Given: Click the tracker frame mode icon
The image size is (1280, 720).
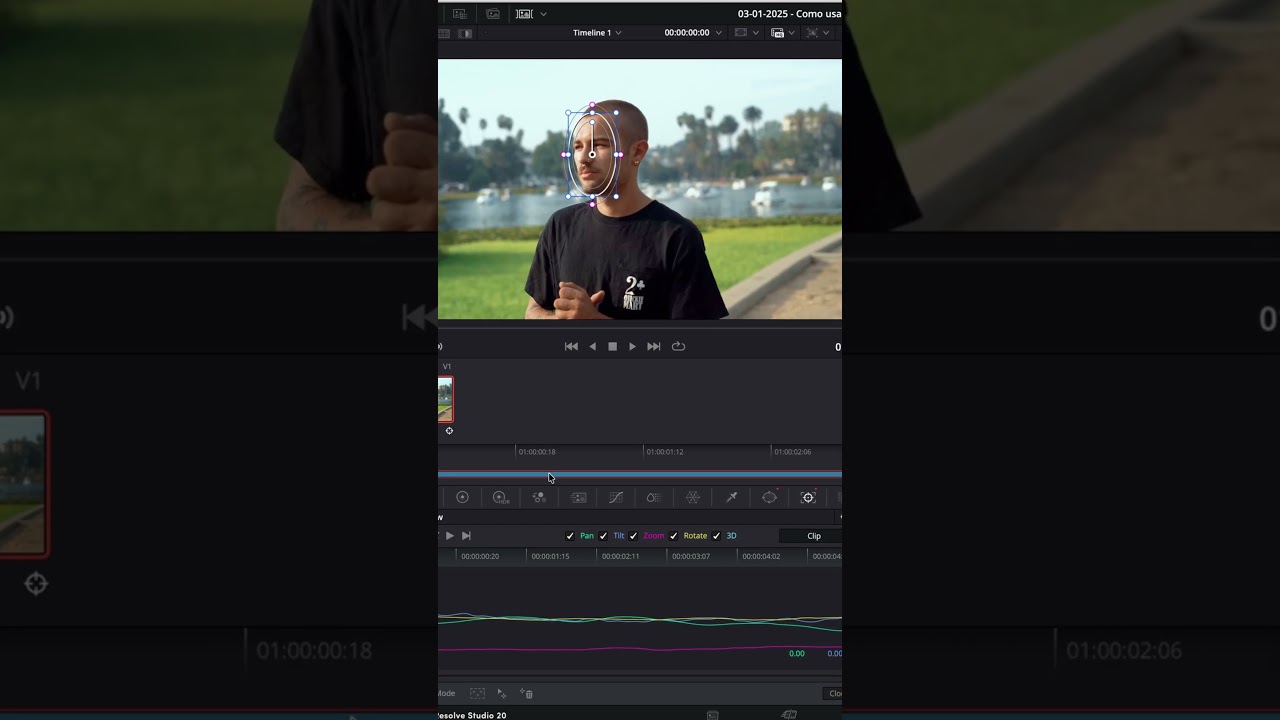Looking at the screenshot, I should [x=477, y=693].
